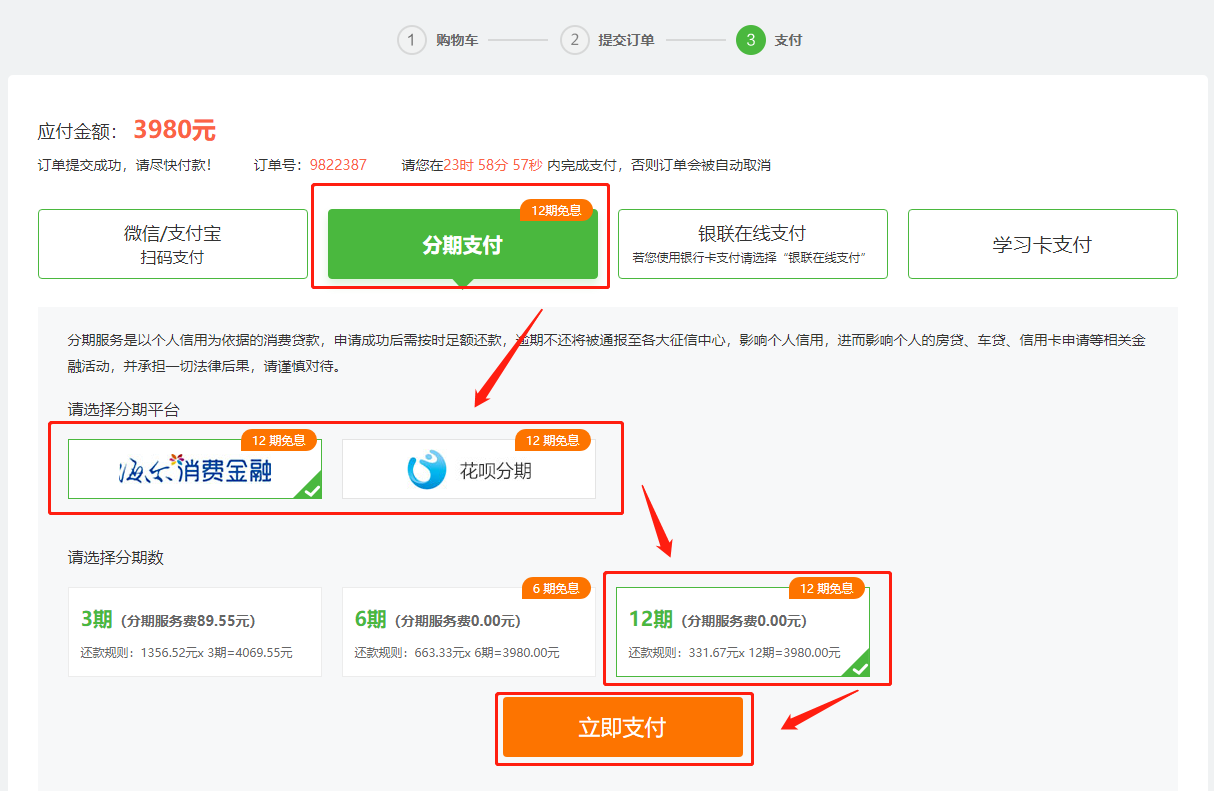This screenshot has height=791, width=1214.
Task: Click the step 1 shopping cart circle
Action: (411, 40)
